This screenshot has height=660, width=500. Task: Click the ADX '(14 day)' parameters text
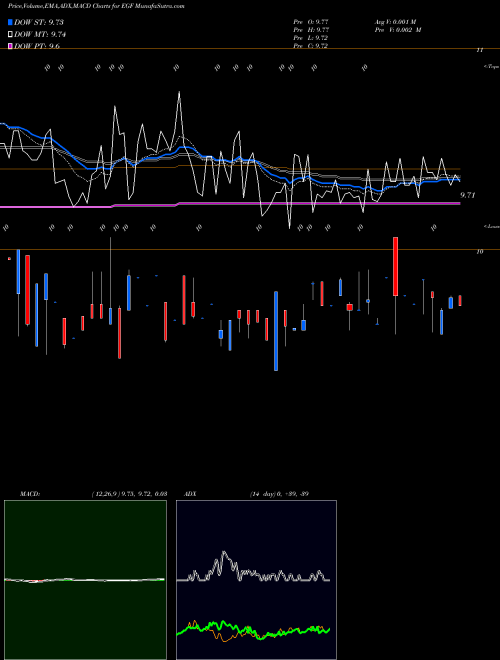click(x=262, y=494)
